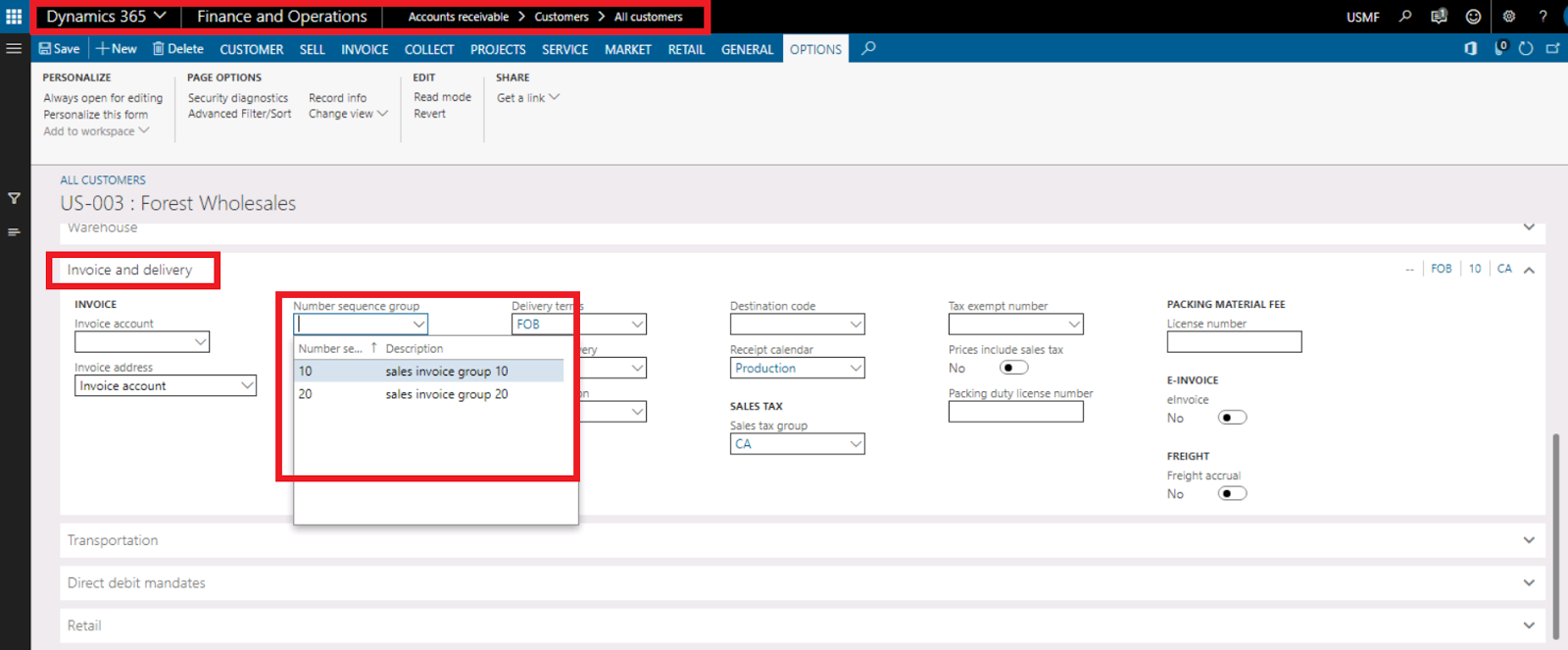The height and width of the screenshot is (650, 1568).
Task: Open the Tax exempt number dropdown
Action: (x=1074, y=325)
